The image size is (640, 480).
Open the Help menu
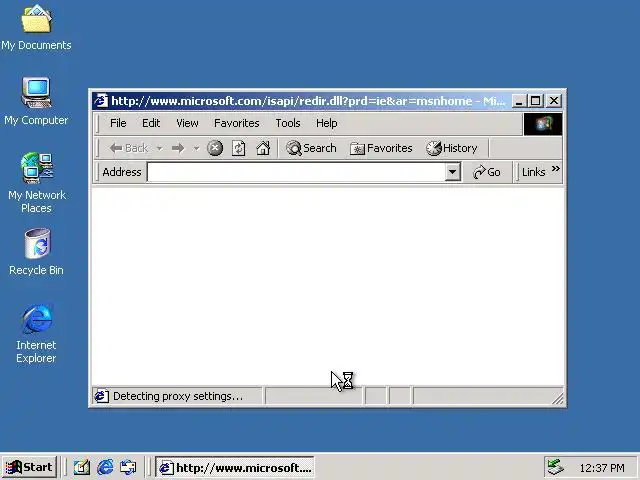pos(327,123)
